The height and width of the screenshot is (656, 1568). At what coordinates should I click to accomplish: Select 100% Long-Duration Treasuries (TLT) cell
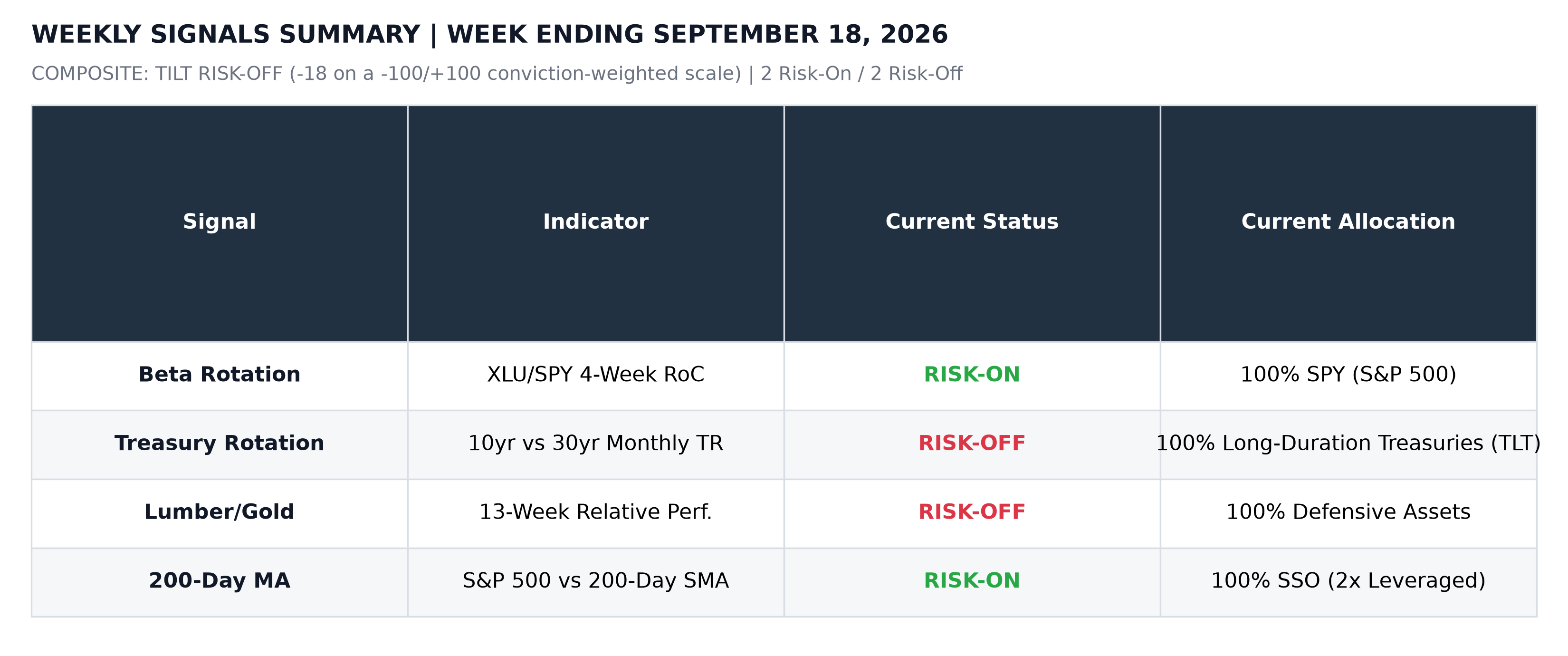point(1348,444)
